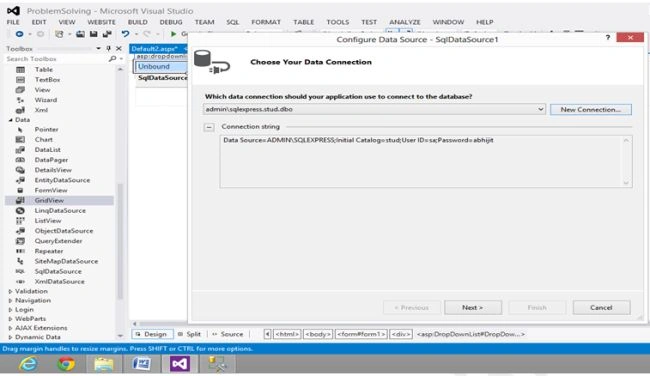The width and height of the screenshot is (650, 376).
Task: Click Cancel in the wizard
Action: click(x=601, y=308)
